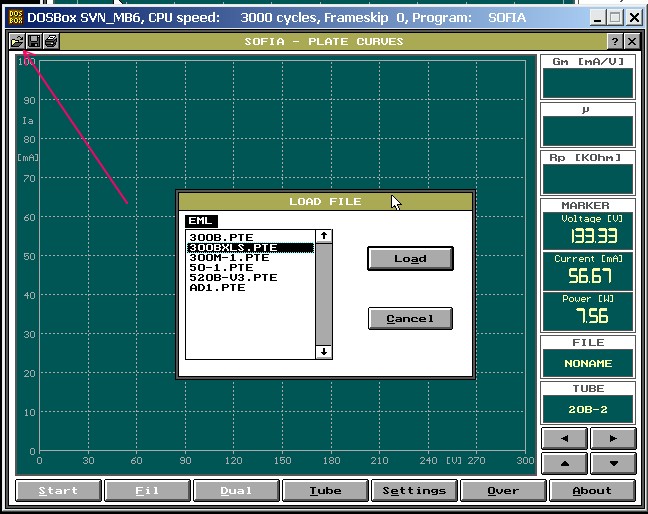Click the print icon in toolbar
Screen dimensions: 648x514
[50, 41]
